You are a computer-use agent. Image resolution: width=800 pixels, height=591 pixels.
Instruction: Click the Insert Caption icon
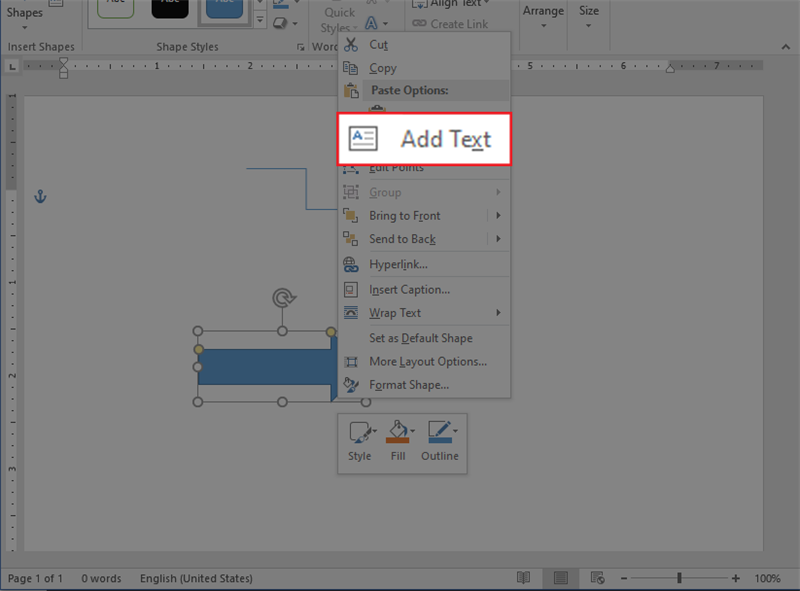pyautogui.click(x=350, y=289)
